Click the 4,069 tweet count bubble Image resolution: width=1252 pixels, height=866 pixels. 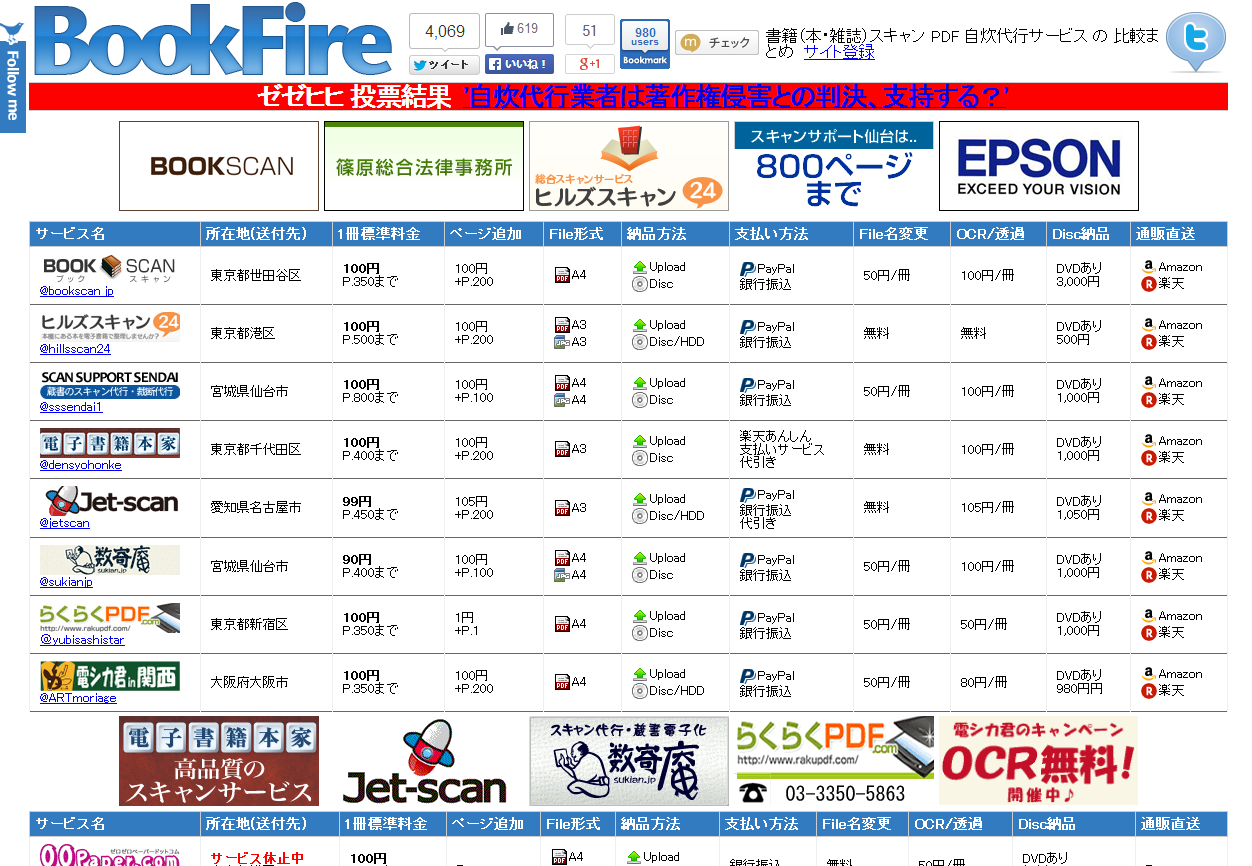coord(444,31)
